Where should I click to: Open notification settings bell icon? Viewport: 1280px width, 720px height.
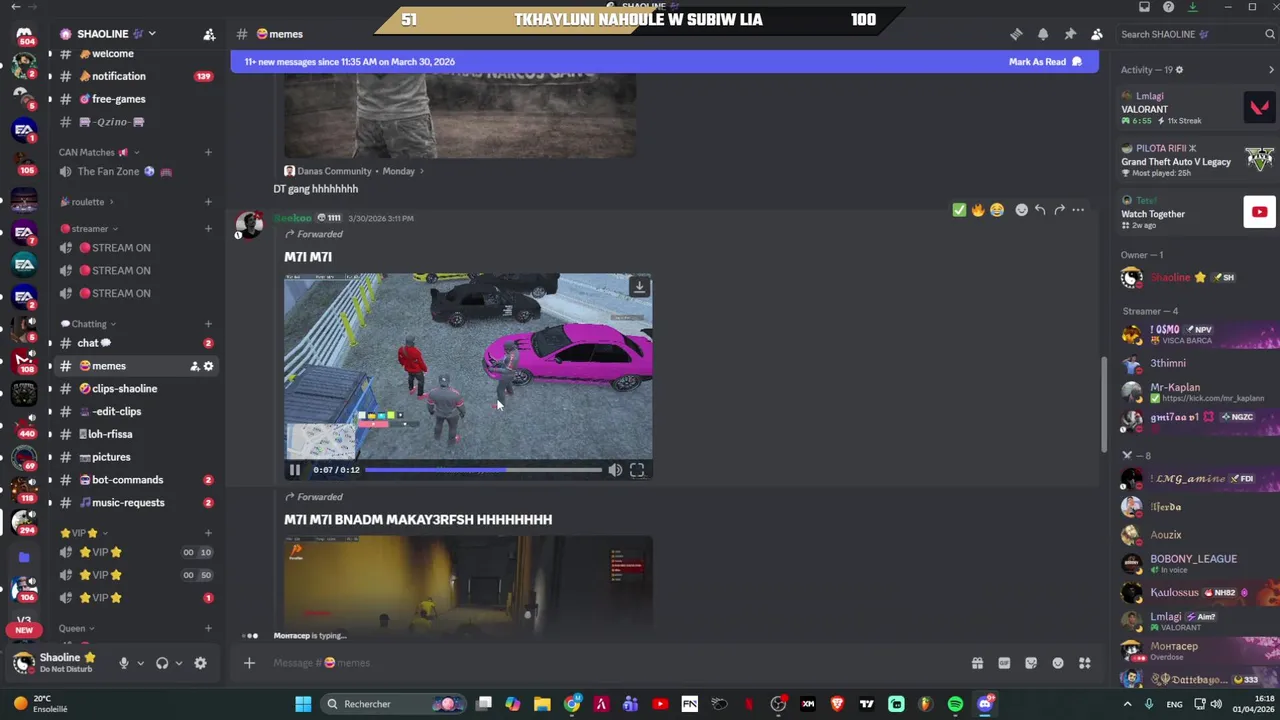click(x=1043, y=34)
